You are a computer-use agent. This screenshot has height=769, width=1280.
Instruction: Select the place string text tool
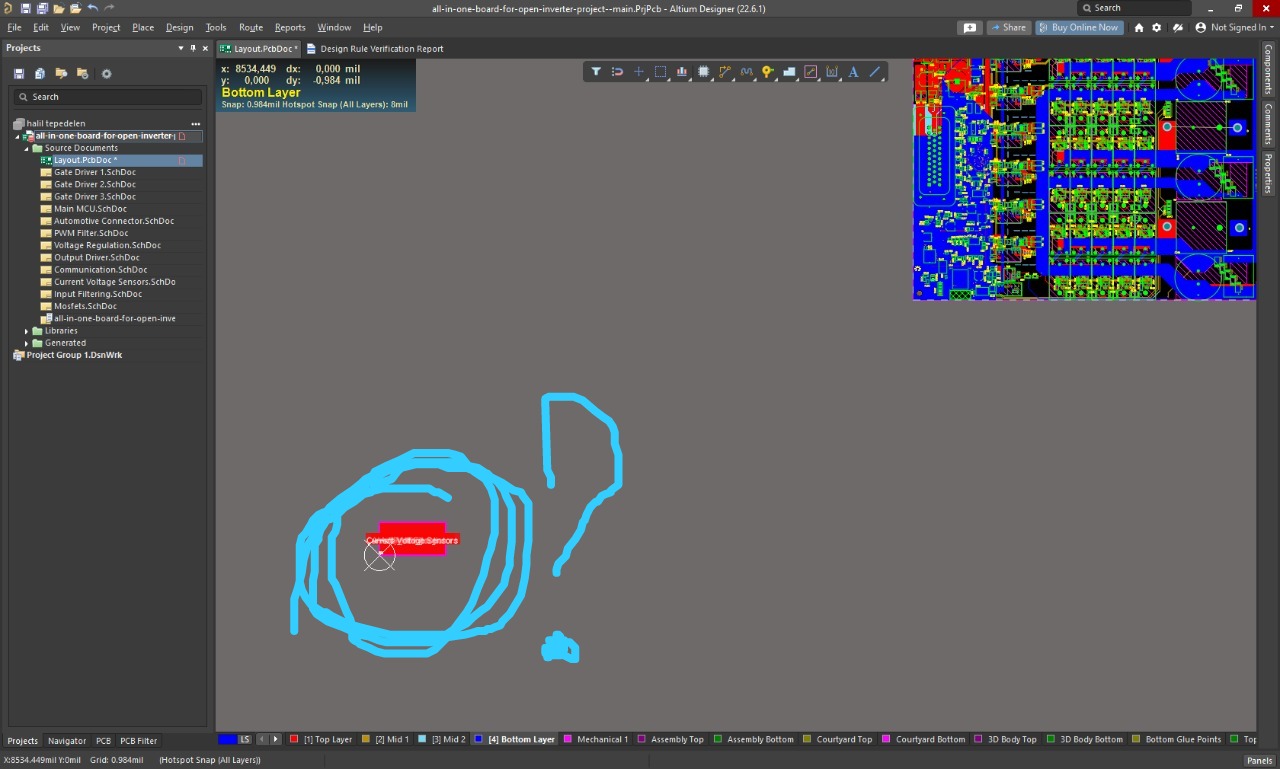(853, 72)
